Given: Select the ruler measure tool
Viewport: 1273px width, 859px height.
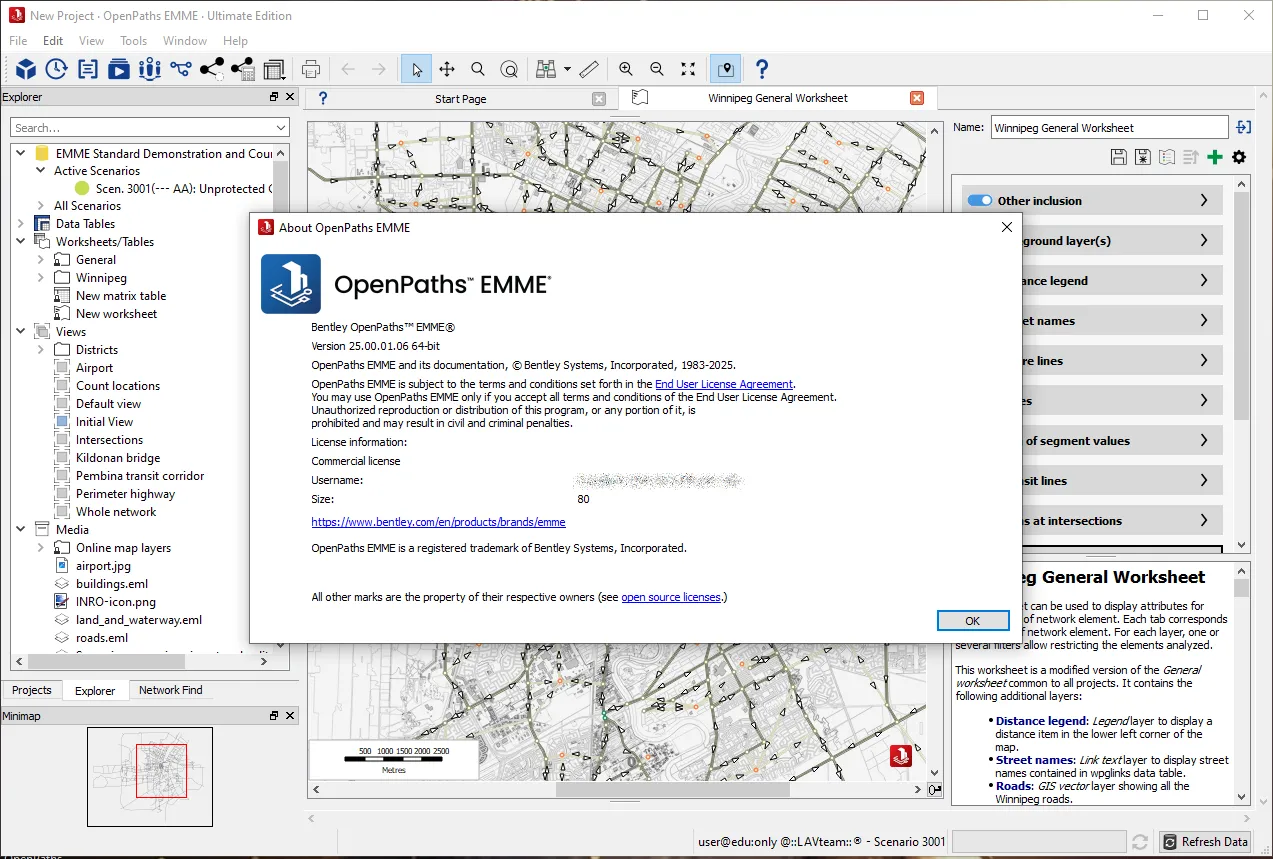Looking at the screenshot, I should pos(589,69).
